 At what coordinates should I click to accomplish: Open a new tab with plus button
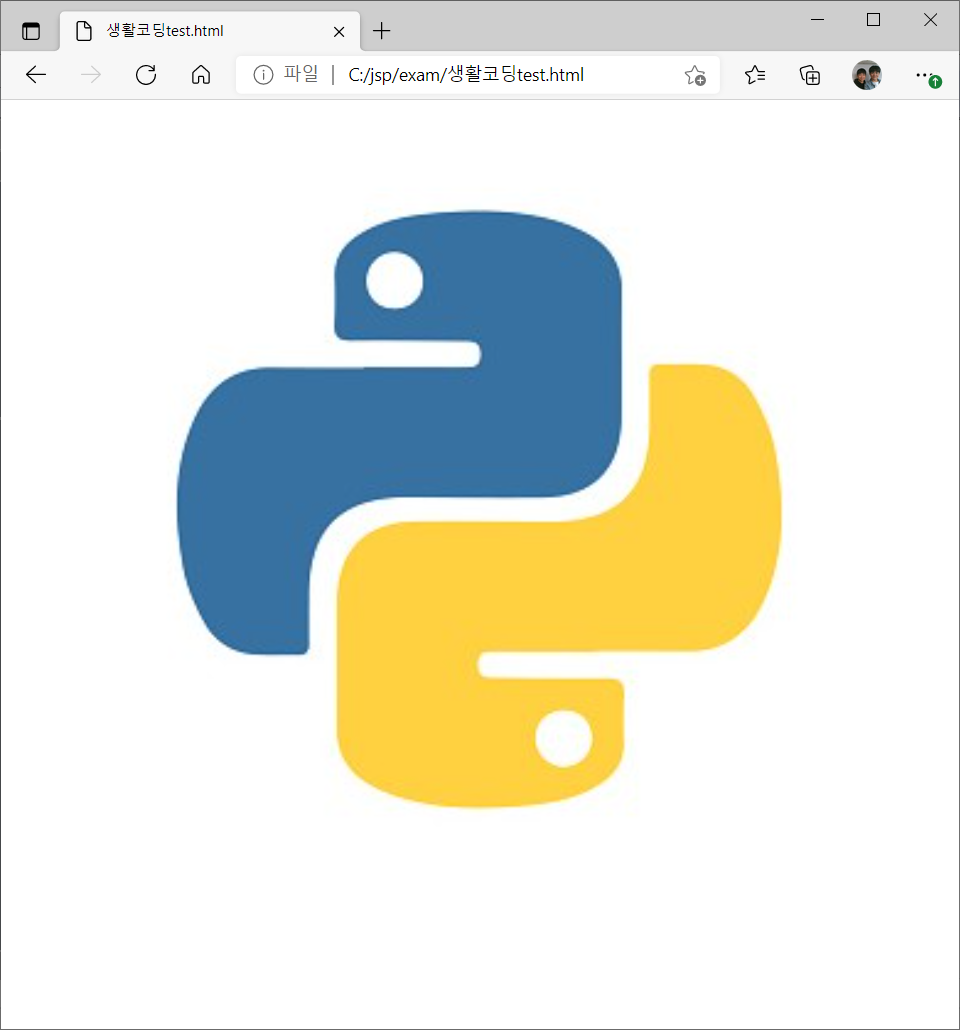point(381,31)
